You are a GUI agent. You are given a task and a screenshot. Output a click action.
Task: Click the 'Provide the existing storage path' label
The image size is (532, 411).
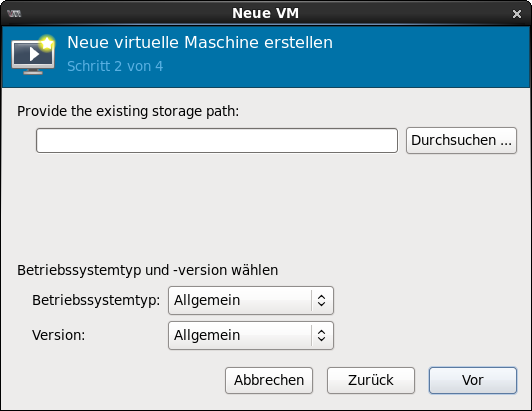128,111
